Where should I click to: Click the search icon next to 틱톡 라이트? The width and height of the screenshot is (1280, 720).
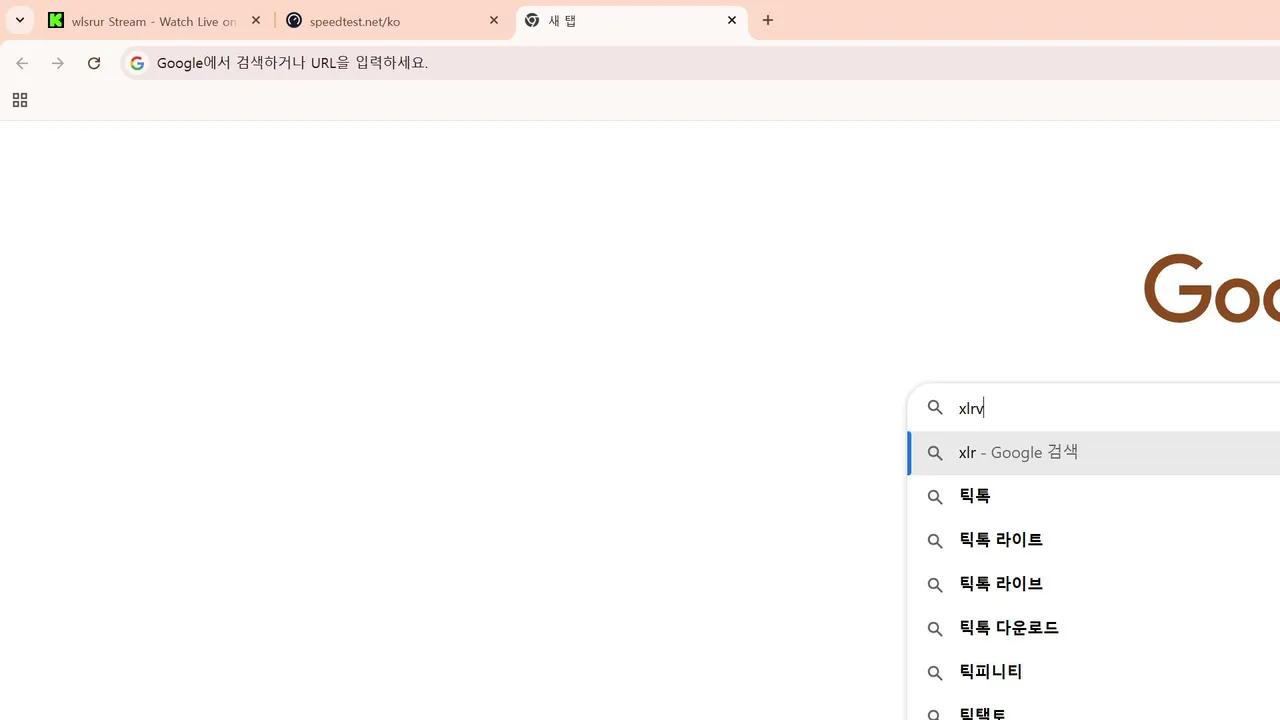coord(935,541)
